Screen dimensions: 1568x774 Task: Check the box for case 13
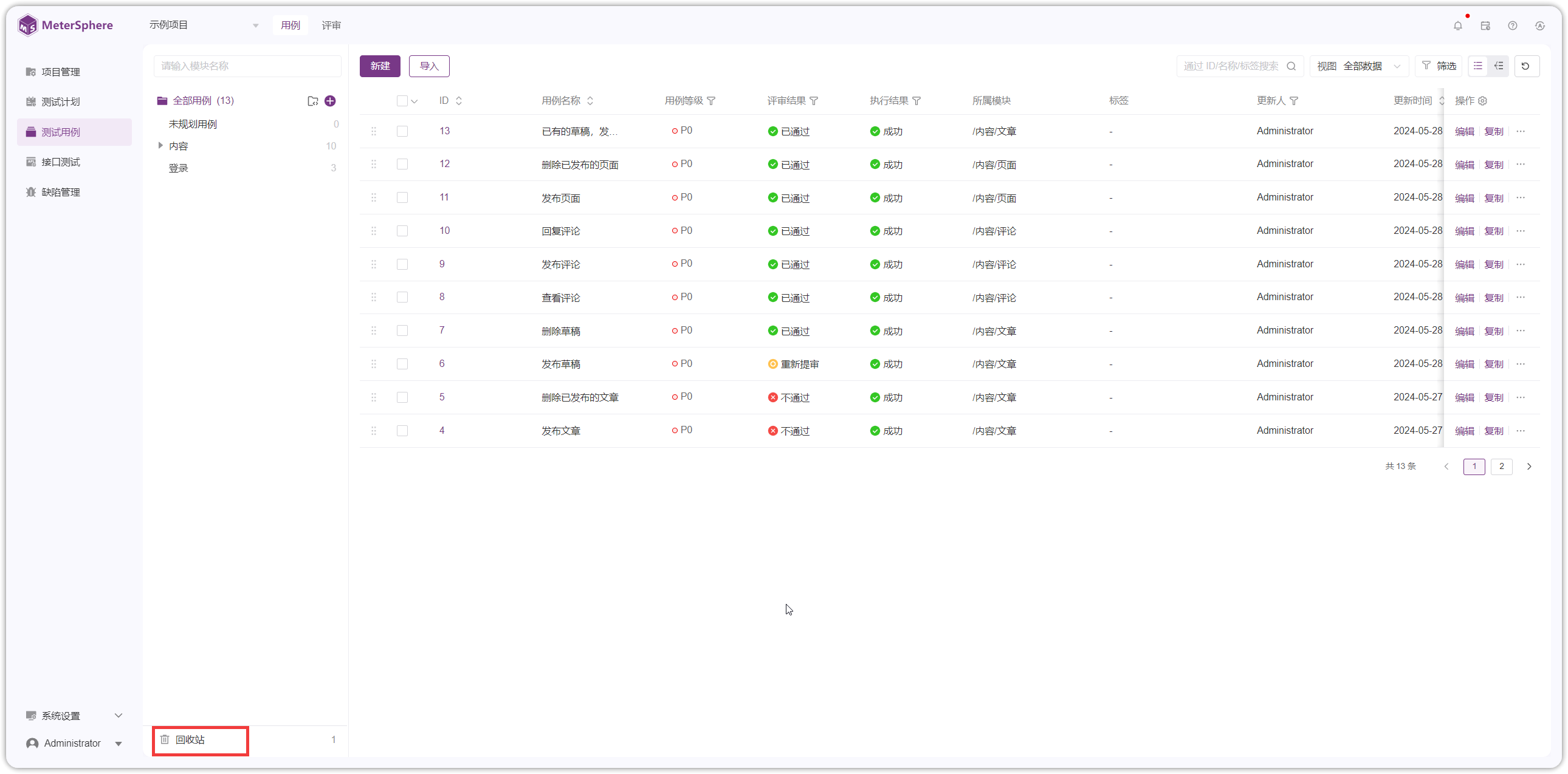coord(402,131)
